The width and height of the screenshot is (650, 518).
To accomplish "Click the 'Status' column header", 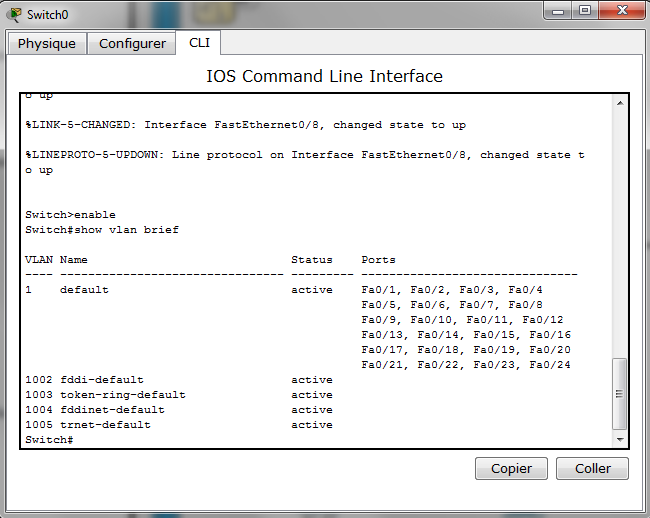I will point(312,260).
